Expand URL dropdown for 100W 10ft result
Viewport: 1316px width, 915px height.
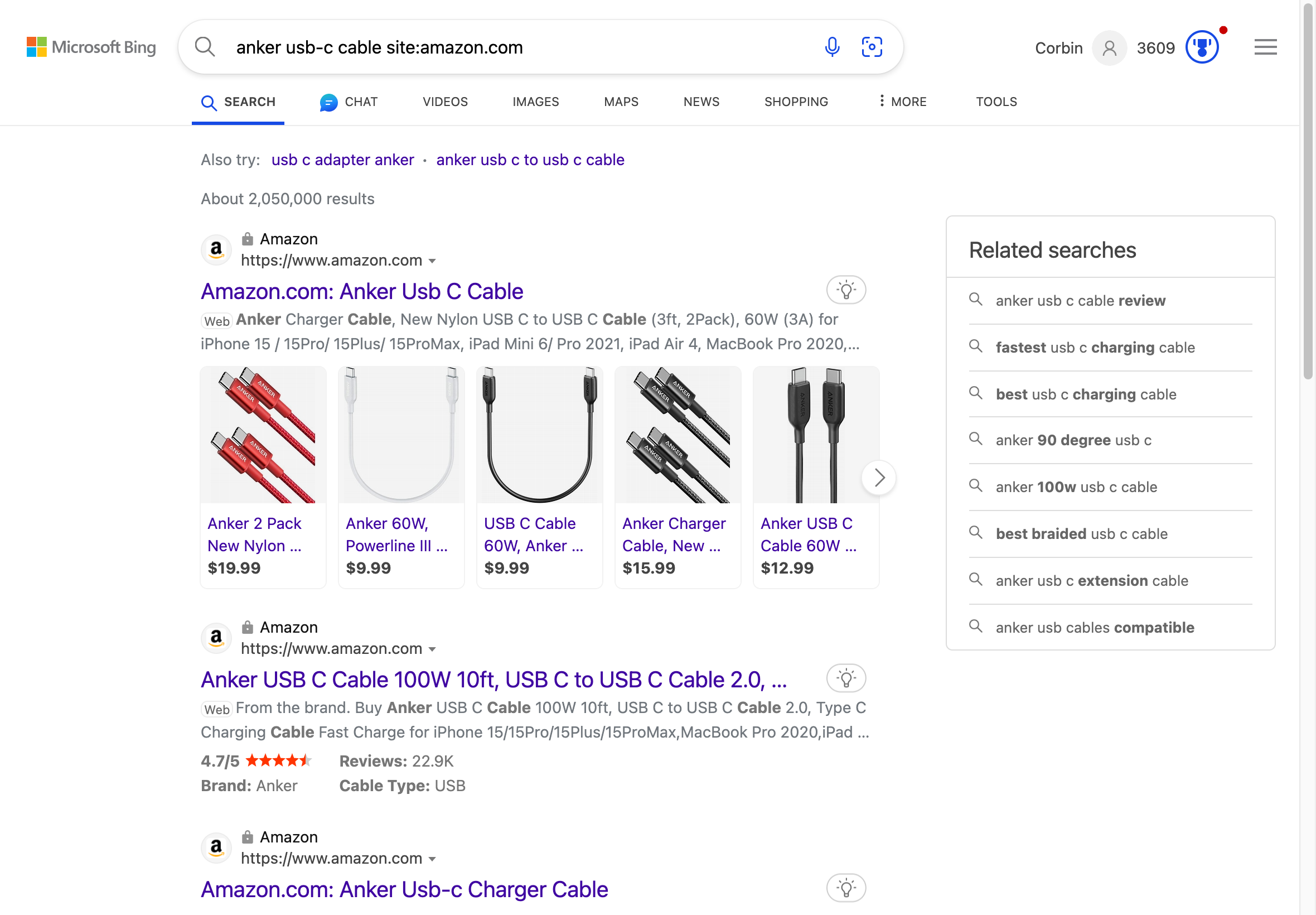click(433, 649)
